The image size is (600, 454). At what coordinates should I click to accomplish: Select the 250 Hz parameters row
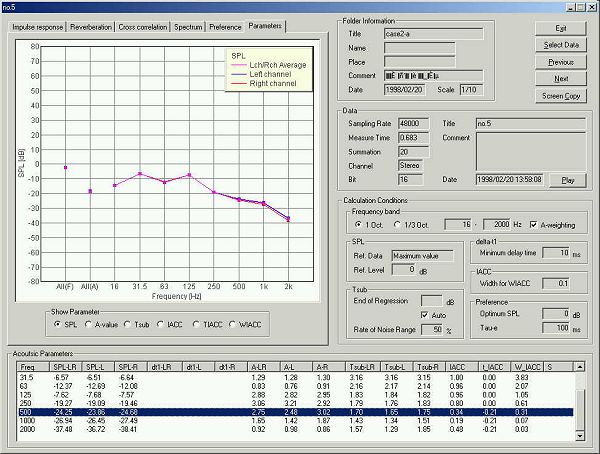coord(296,403)
